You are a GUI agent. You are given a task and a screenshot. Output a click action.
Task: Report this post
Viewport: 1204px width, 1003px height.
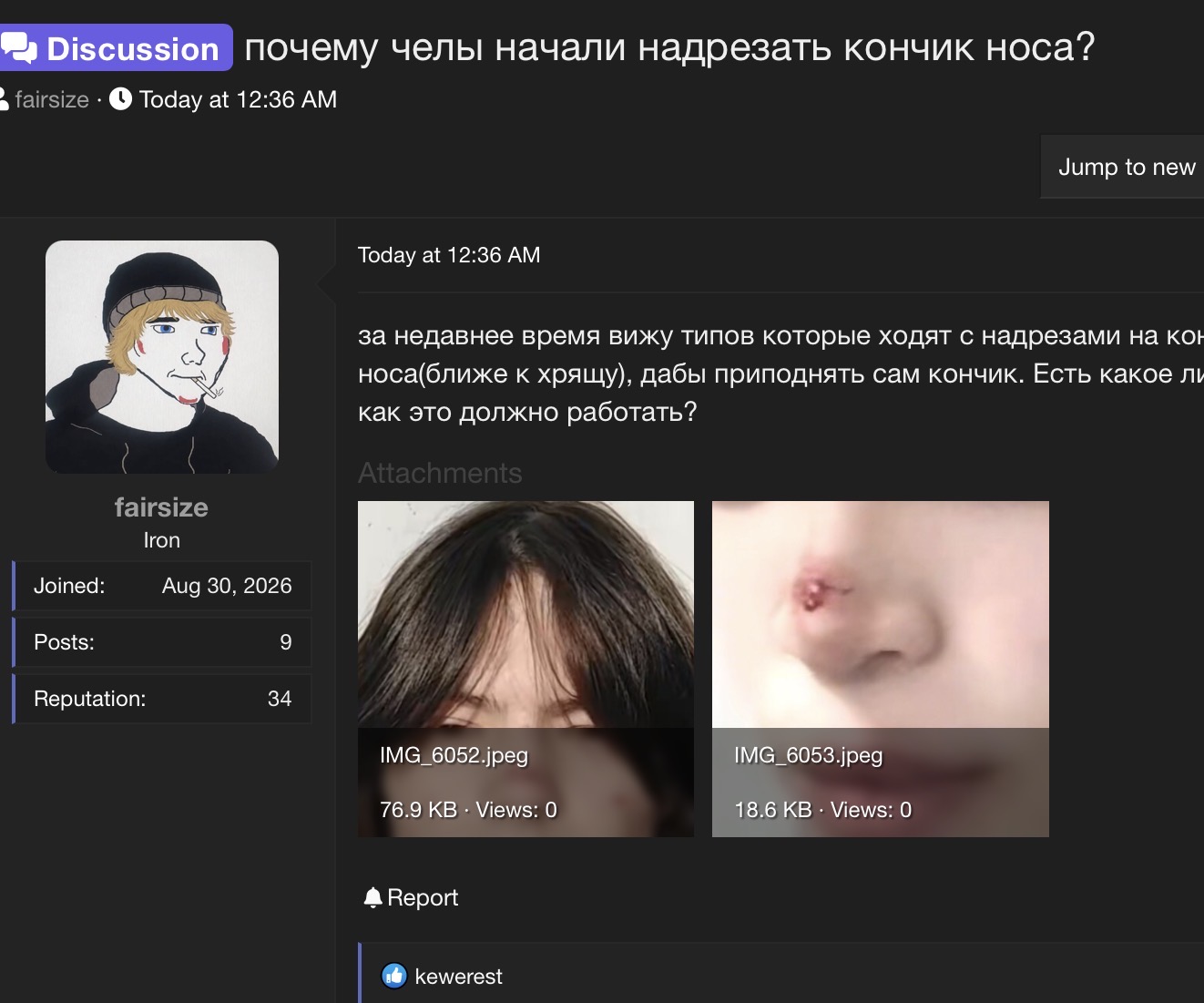(x=411, y=897)
